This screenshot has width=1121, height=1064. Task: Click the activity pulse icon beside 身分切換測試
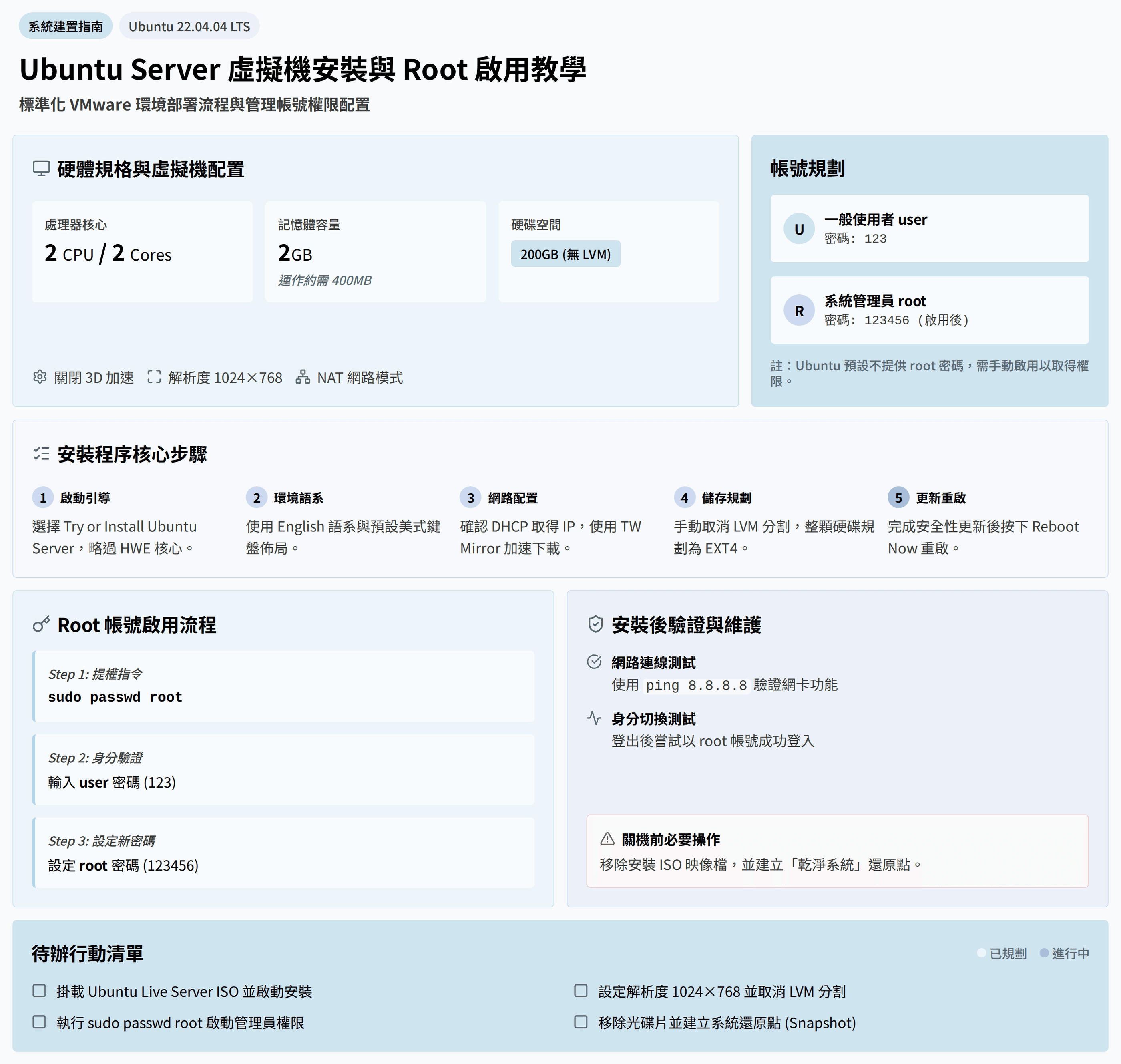pos(594,718)
